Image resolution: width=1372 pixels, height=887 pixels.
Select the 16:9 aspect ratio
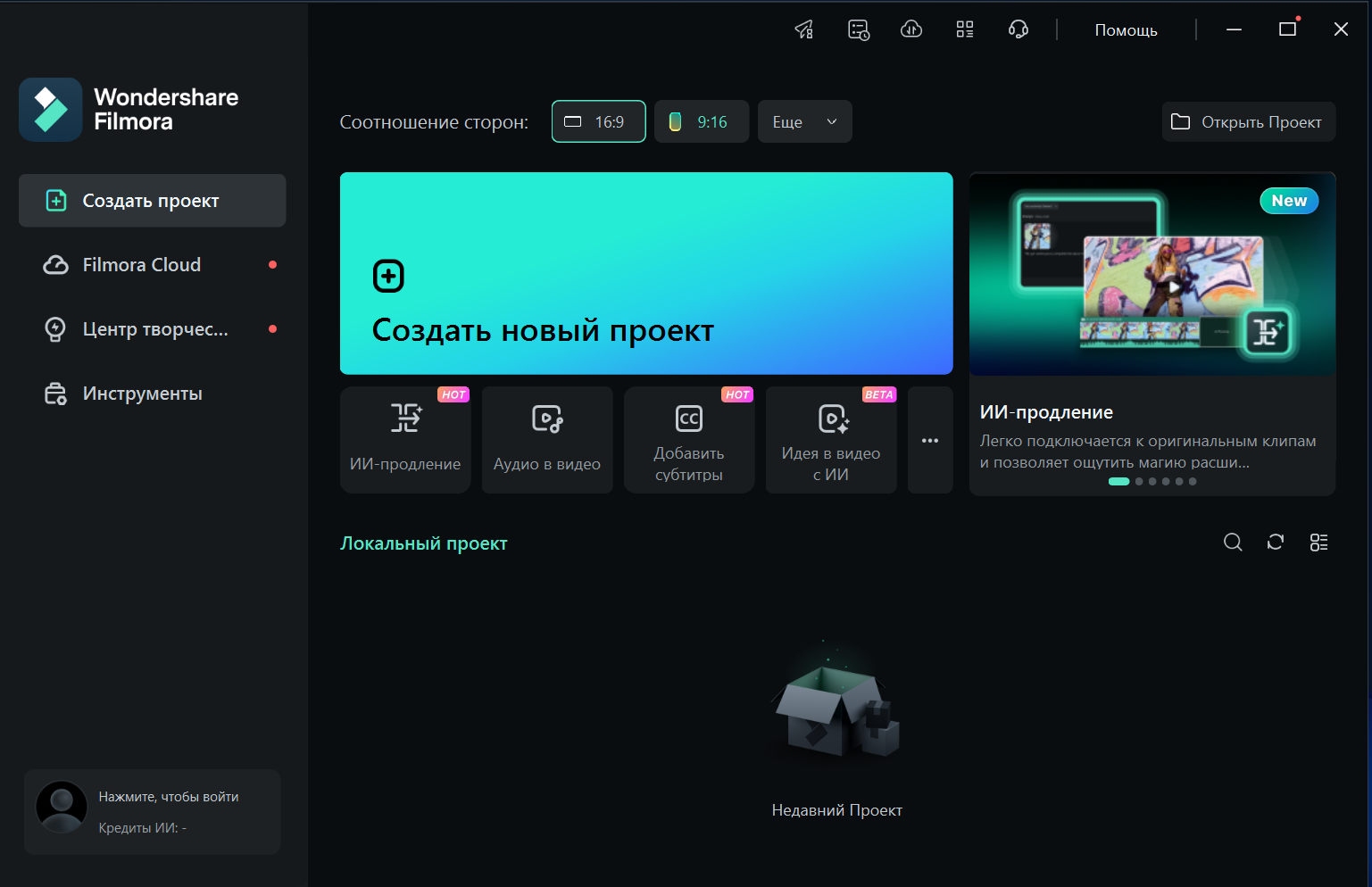(x=599, y=121)
